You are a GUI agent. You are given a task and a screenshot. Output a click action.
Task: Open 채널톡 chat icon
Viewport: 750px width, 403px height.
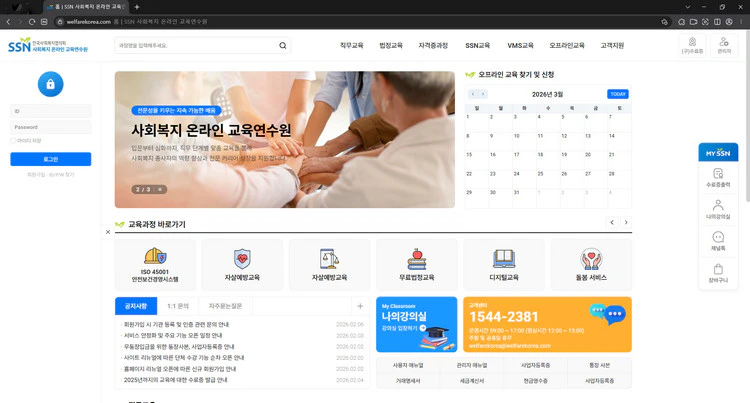click(718, 241)
